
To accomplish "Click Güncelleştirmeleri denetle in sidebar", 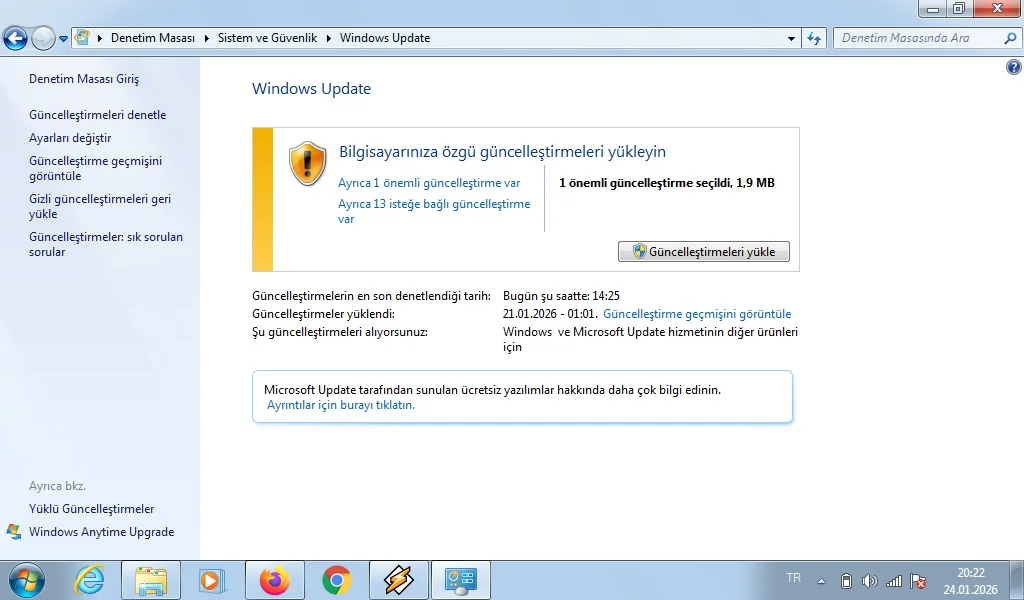I will tap(97, 115).
